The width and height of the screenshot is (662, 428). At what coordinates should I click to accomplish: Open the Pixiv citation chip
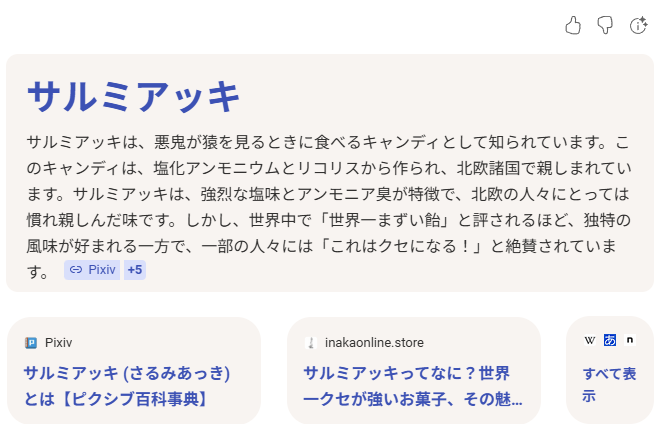[93, 270]
